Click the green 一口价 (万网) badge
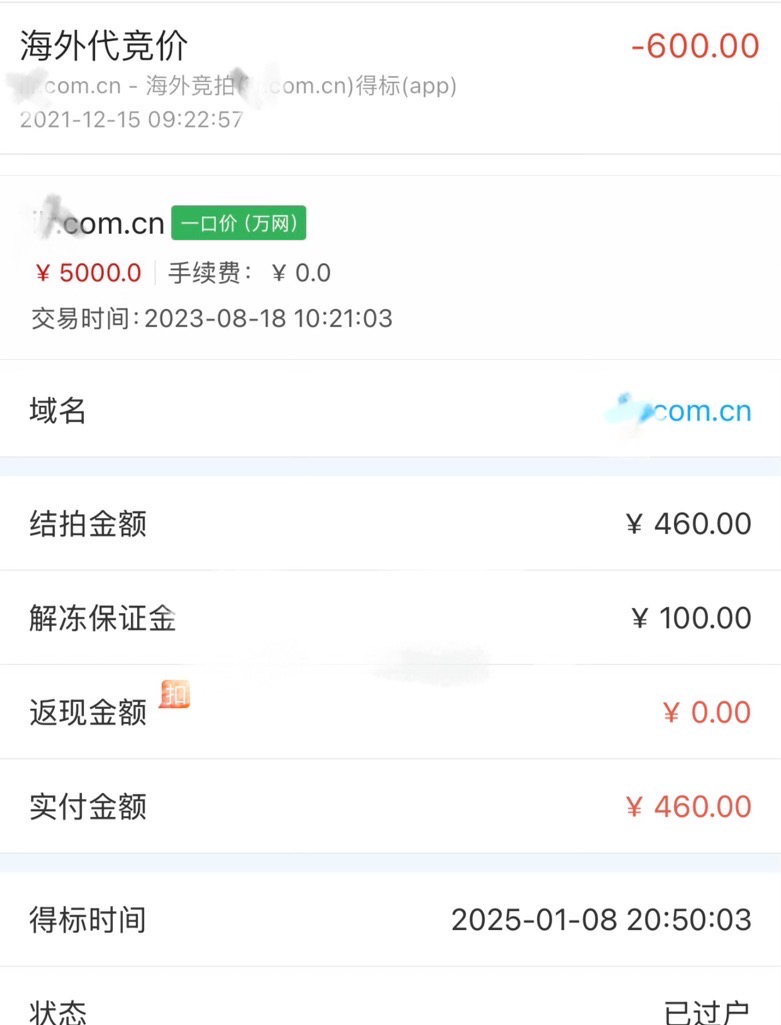This screenshot has width=781, height=1025. [238, 223]
